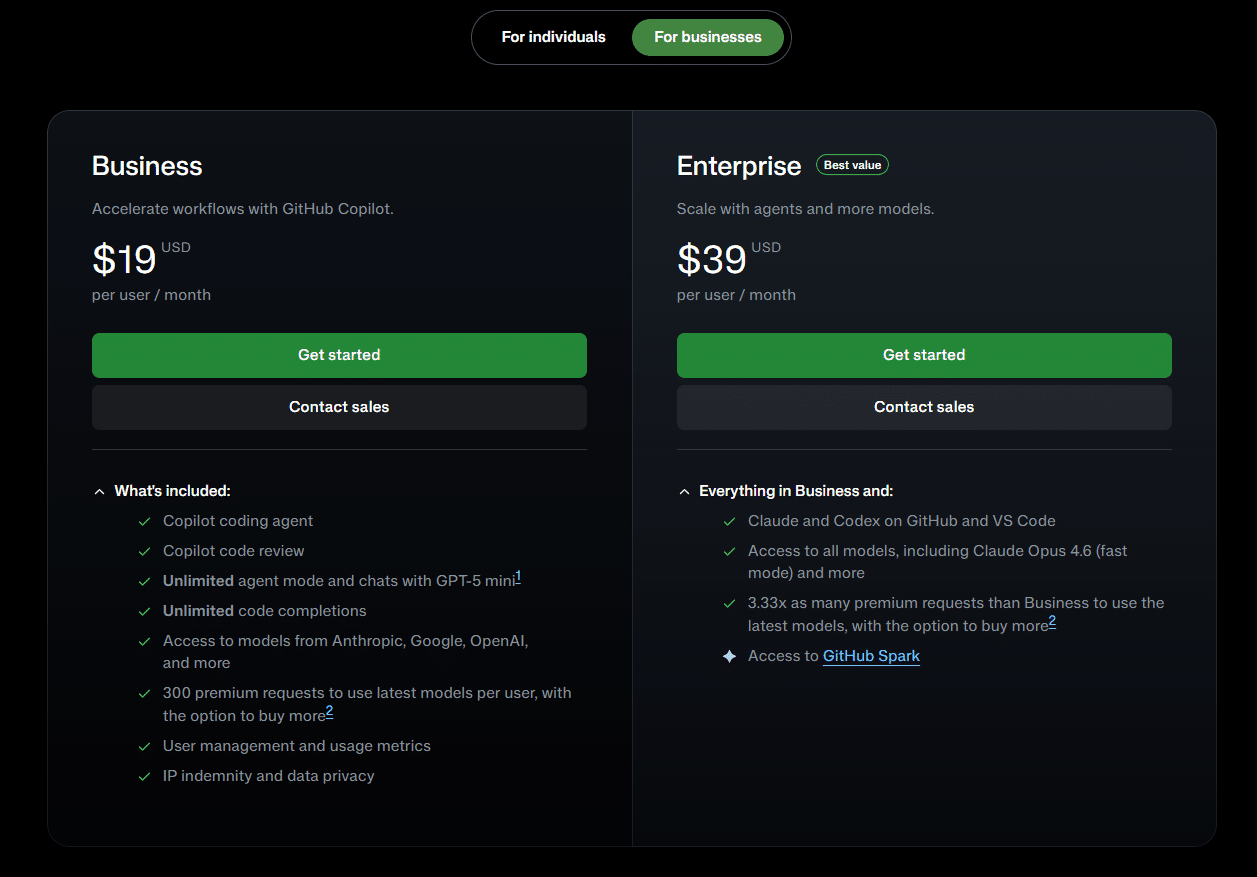Click the checkmark beside Copilot coding agent

click(144, 521)
